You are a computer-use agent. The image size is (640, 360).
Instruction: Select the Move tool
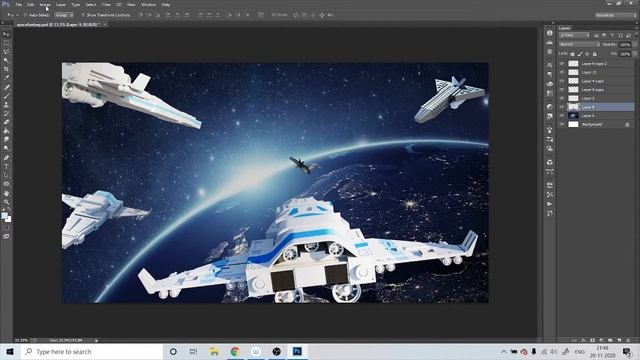[x=6, y=34]
